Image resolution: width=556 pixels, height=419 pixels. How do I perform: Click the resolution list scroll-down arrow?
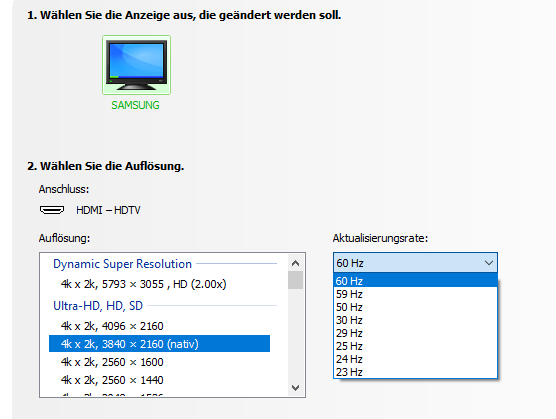pyautogui.click(x=295, y=388)
